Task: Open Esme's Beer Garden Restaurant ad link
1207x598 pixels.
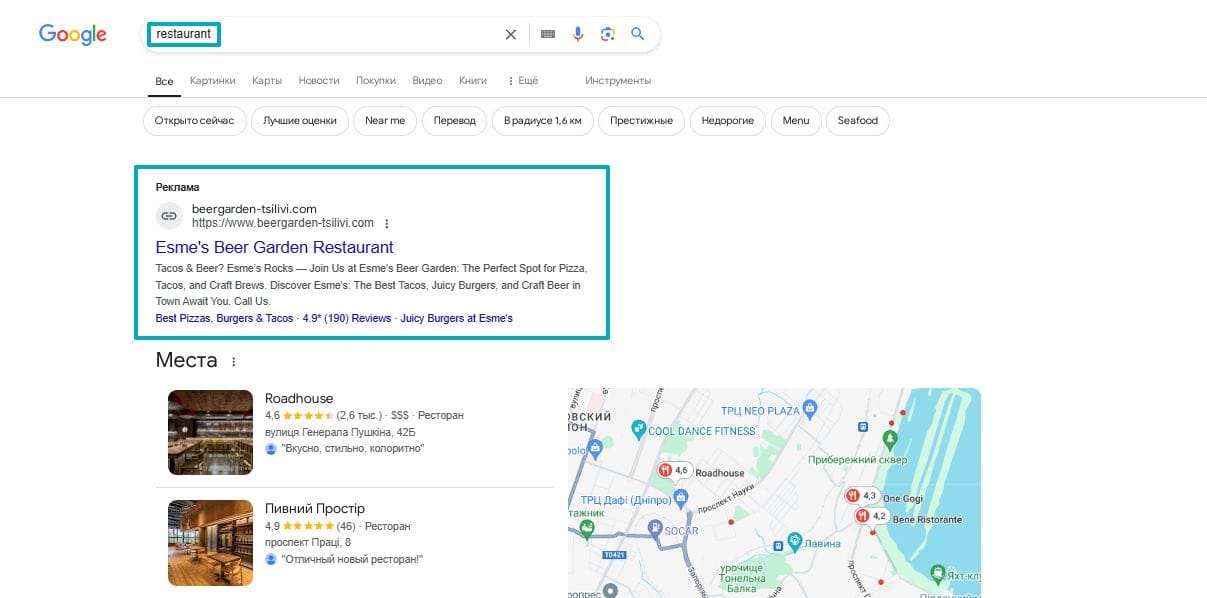Action: [x=275, y=247]
